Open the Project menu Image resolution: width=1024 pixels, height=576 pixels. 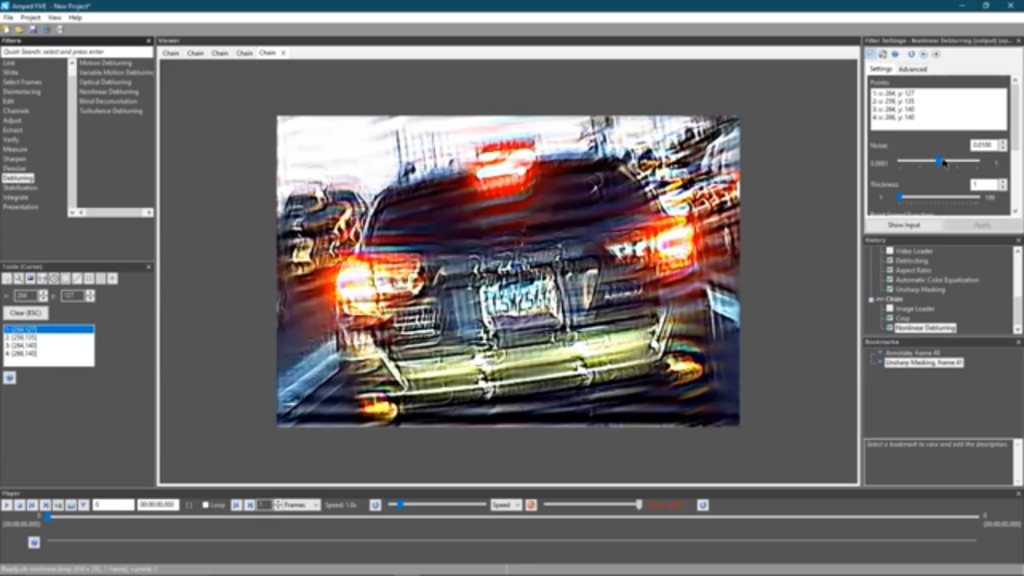(x=31, y=17)
